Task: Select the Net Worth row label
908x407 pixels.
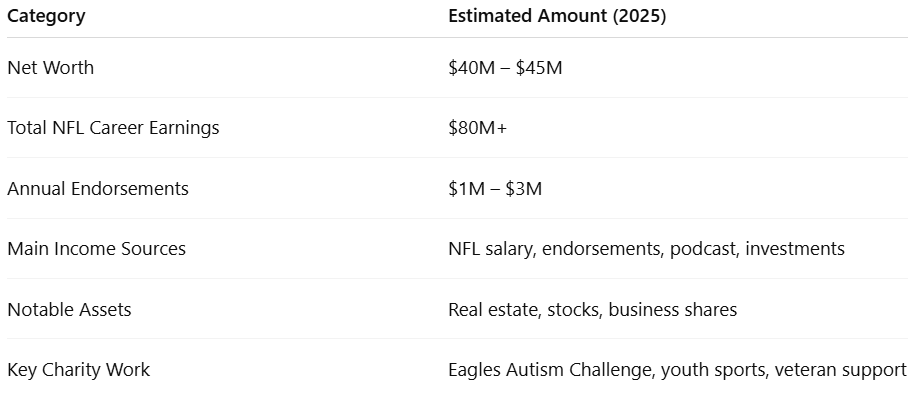Action: click(x=50, y=68)
